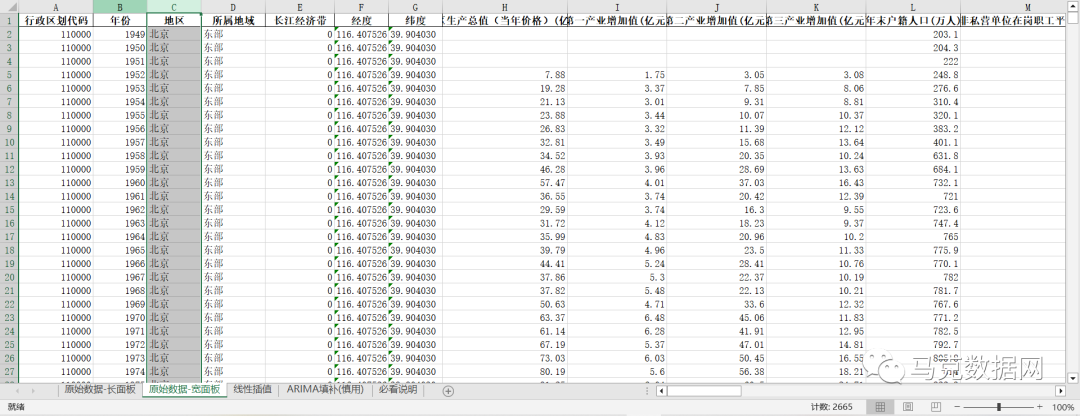Select column M header
This screenshot has width=1080, height=416.
click(1012, 6)
